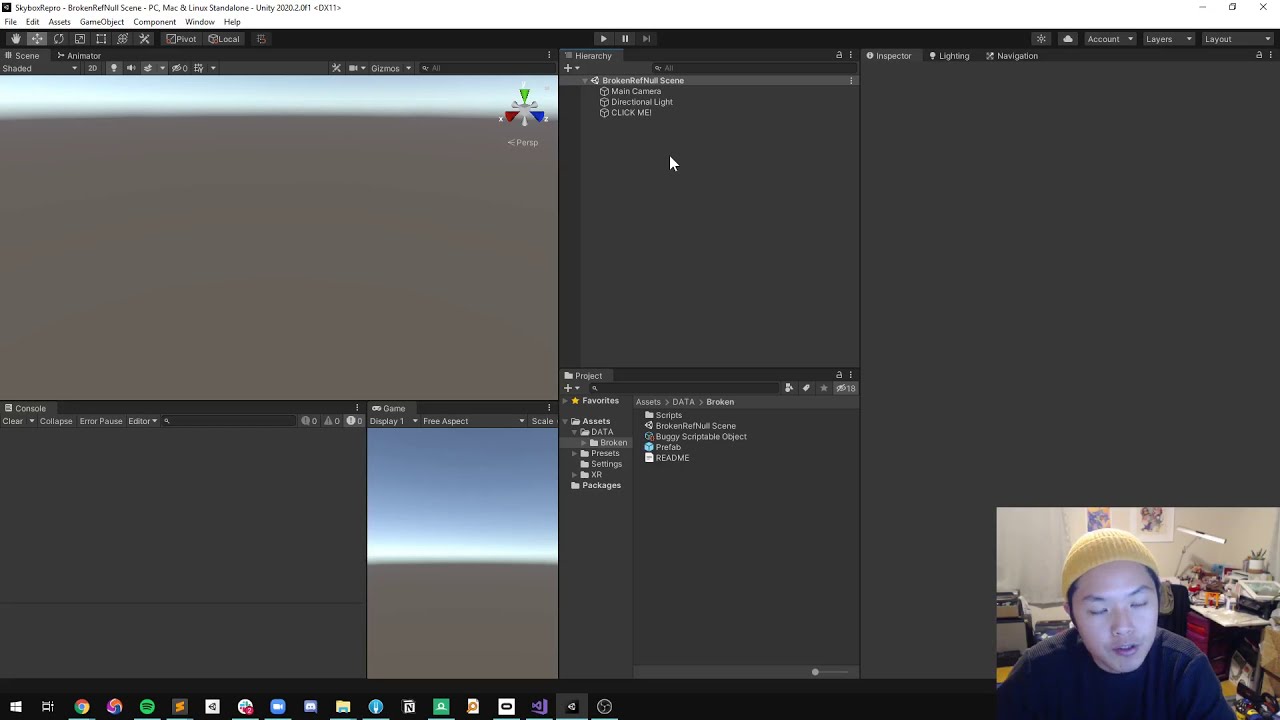Viewport: 1280px width, 720px height.
Task: Select the Move tool in the toolbar
Action: pos(37,38)
